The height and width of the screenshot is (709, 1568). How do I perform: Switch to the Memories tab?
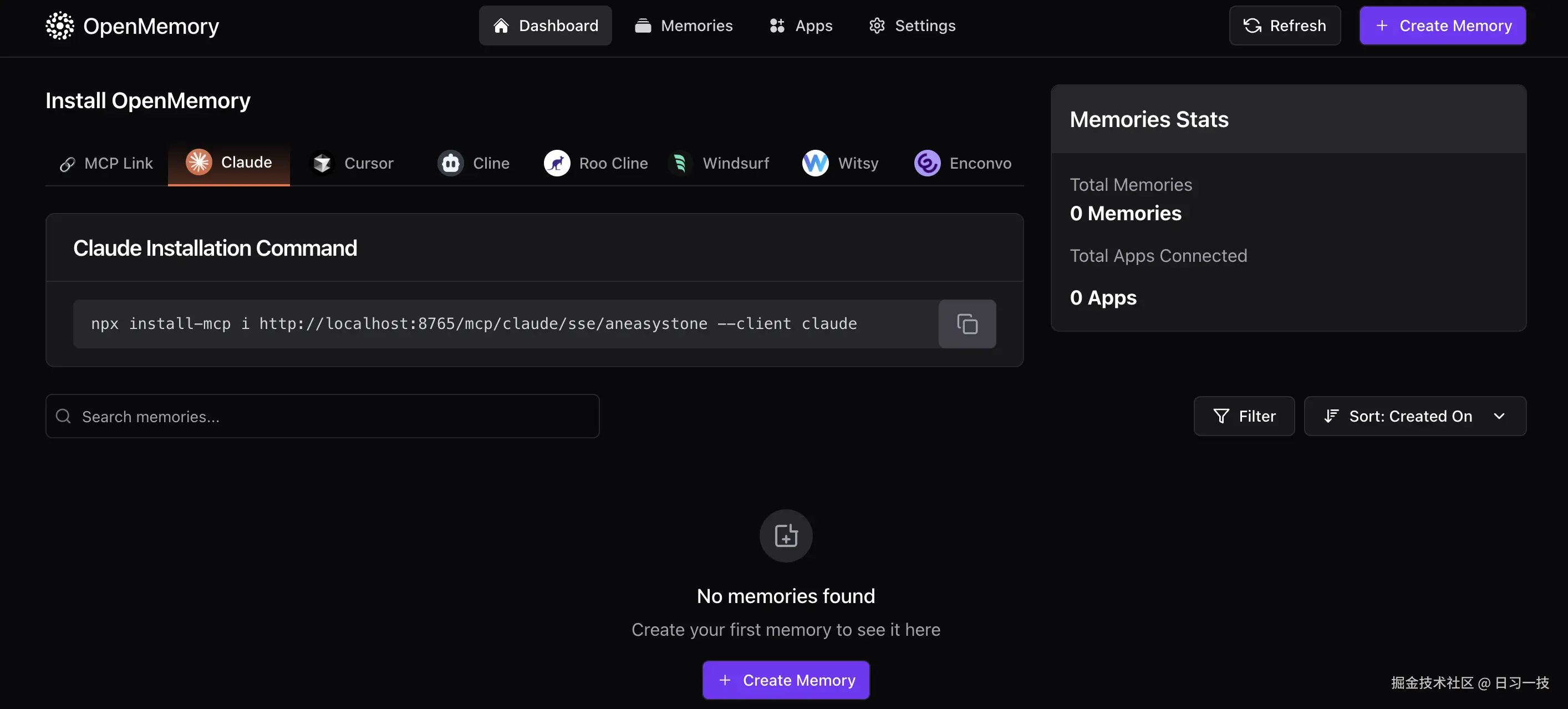click(684, 25)
